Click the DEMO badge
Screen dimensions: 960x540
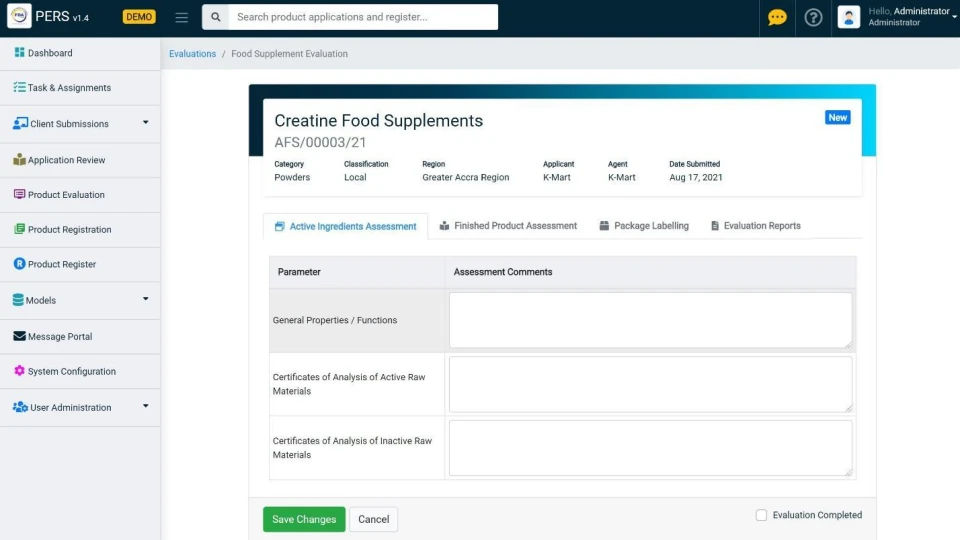(139, 17)
